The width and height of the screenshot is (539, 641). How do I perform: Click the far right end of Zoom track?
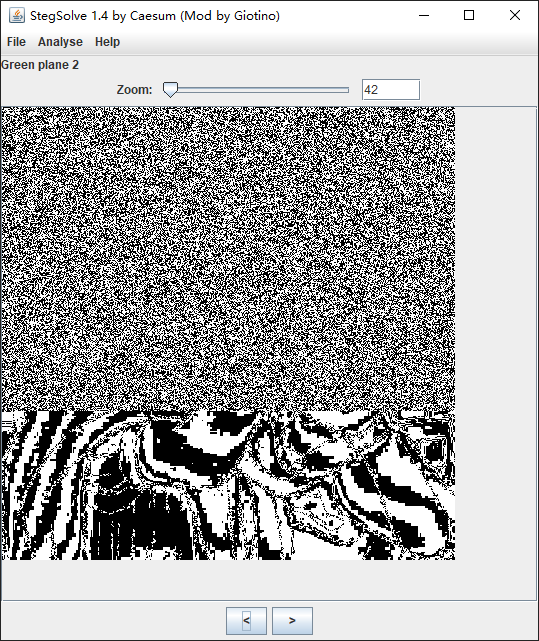point(348,90)
